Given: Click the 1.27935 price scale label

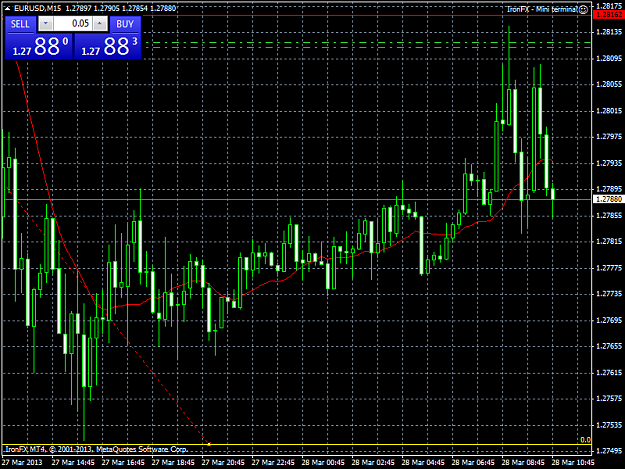Looking at the screenshot, I should (x=609, y=163).
